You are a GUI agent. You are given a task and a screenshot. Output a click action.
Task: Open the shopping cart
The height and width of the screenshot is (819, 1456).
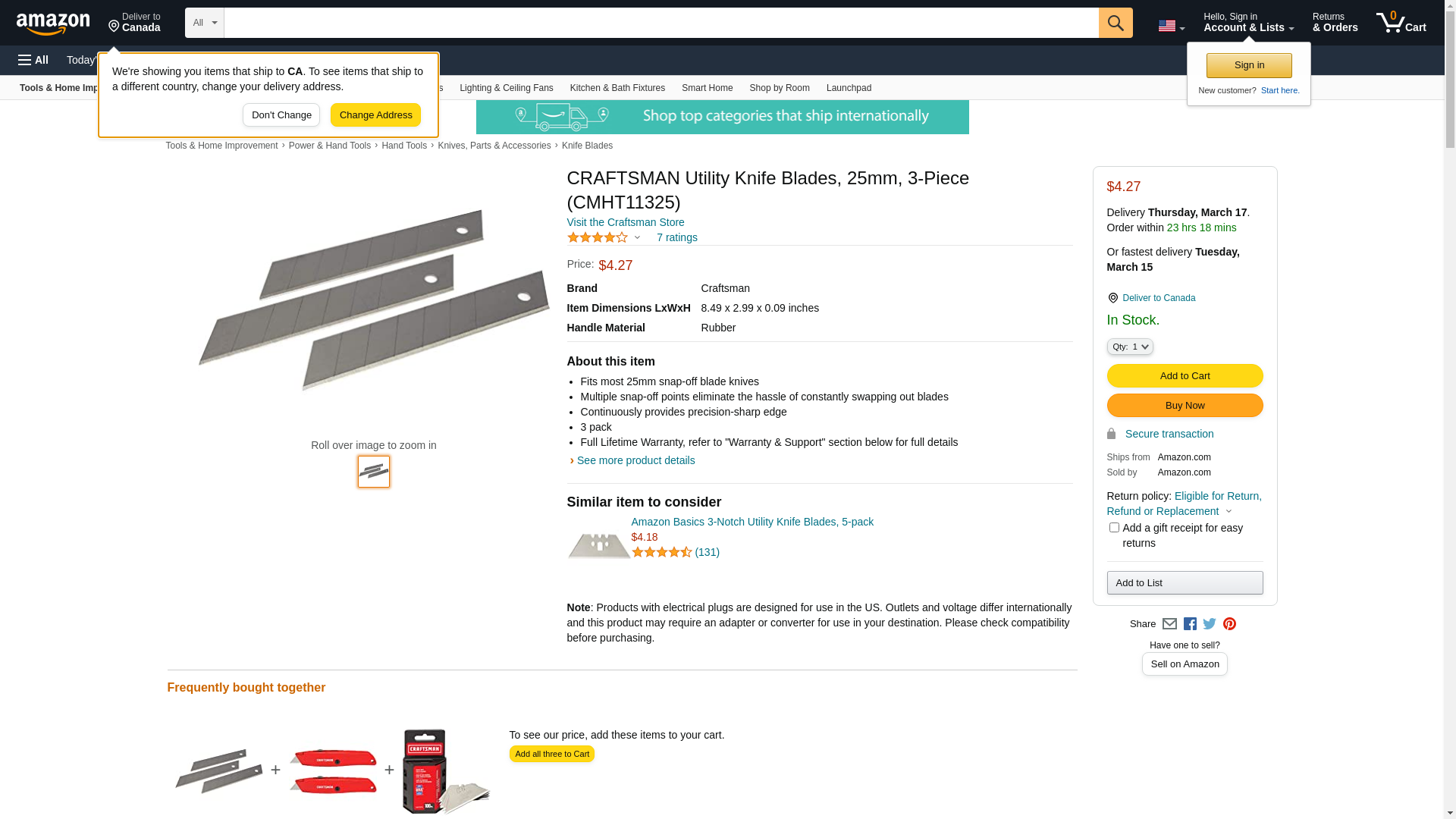1401,23
